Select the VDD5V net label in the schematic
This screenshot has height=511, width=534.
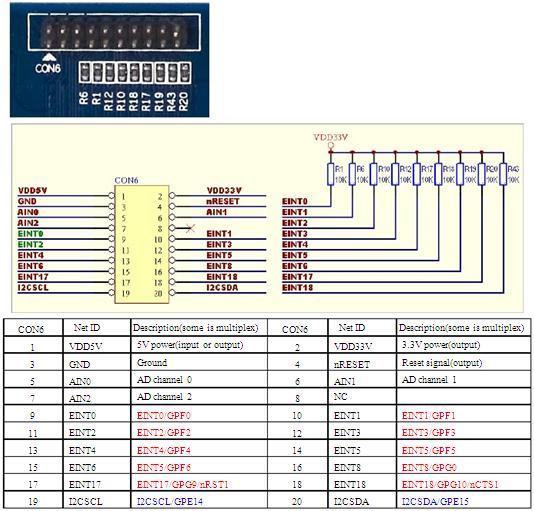point(32,190)
